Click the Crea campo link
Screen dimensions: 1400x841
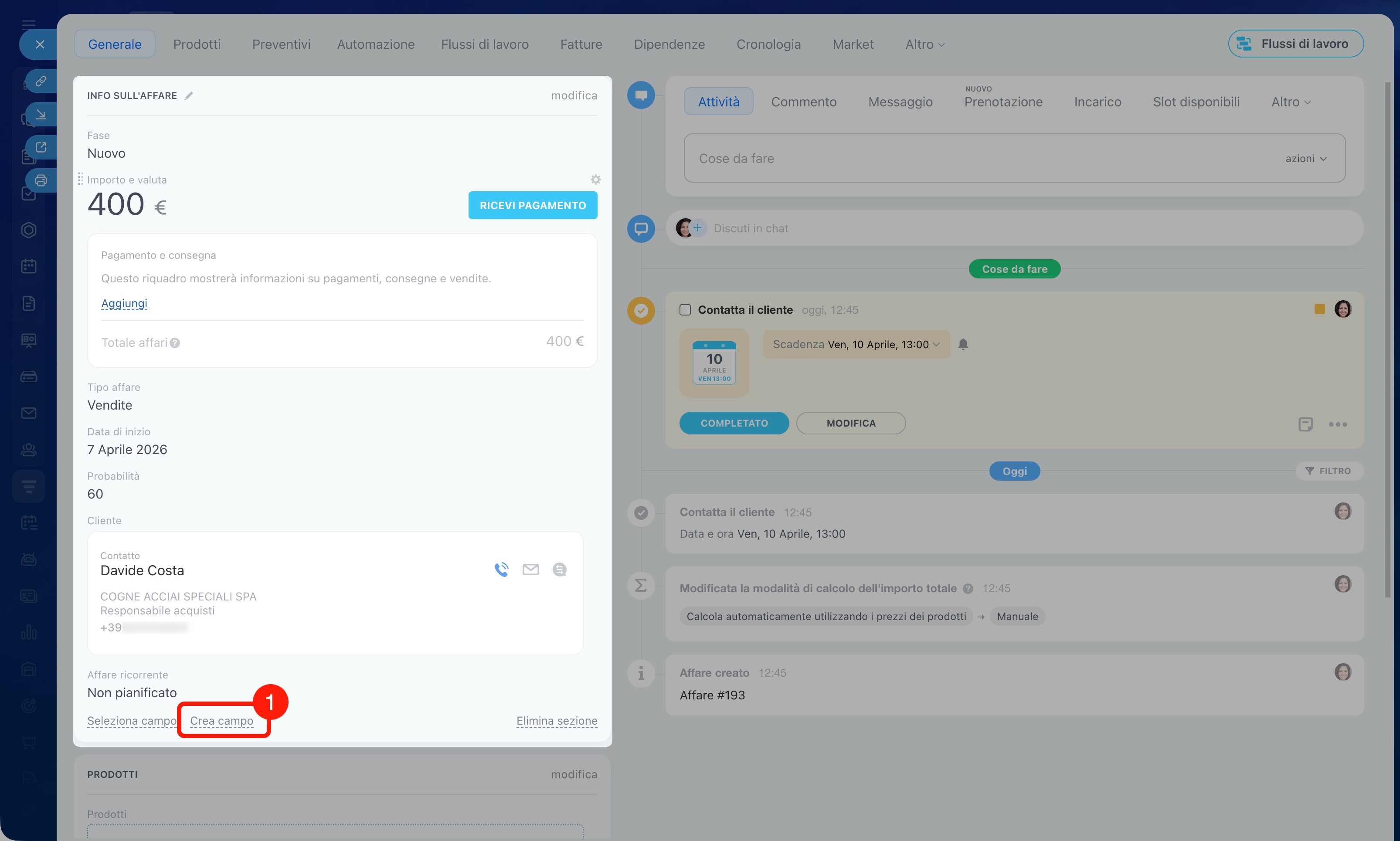[221, 721]
